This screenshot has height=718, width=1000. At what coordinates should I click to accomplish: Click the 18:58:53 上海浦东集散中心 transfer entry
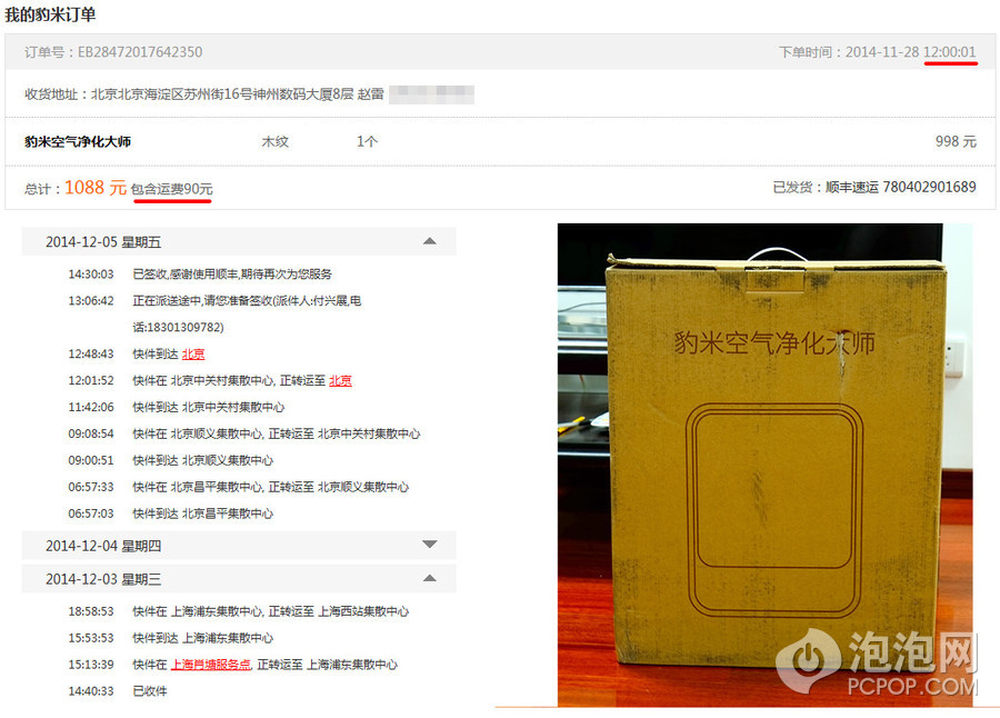pos(239,612)
